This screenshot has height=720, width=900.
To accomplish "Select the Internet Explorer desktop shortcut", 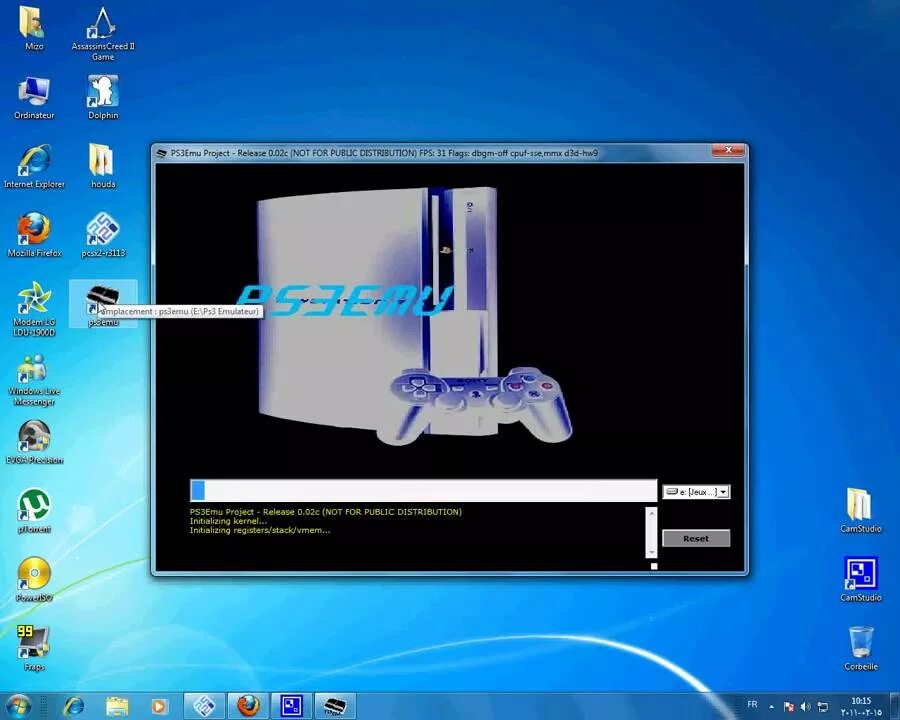I will pyautogui.click(x=34, y=166).
